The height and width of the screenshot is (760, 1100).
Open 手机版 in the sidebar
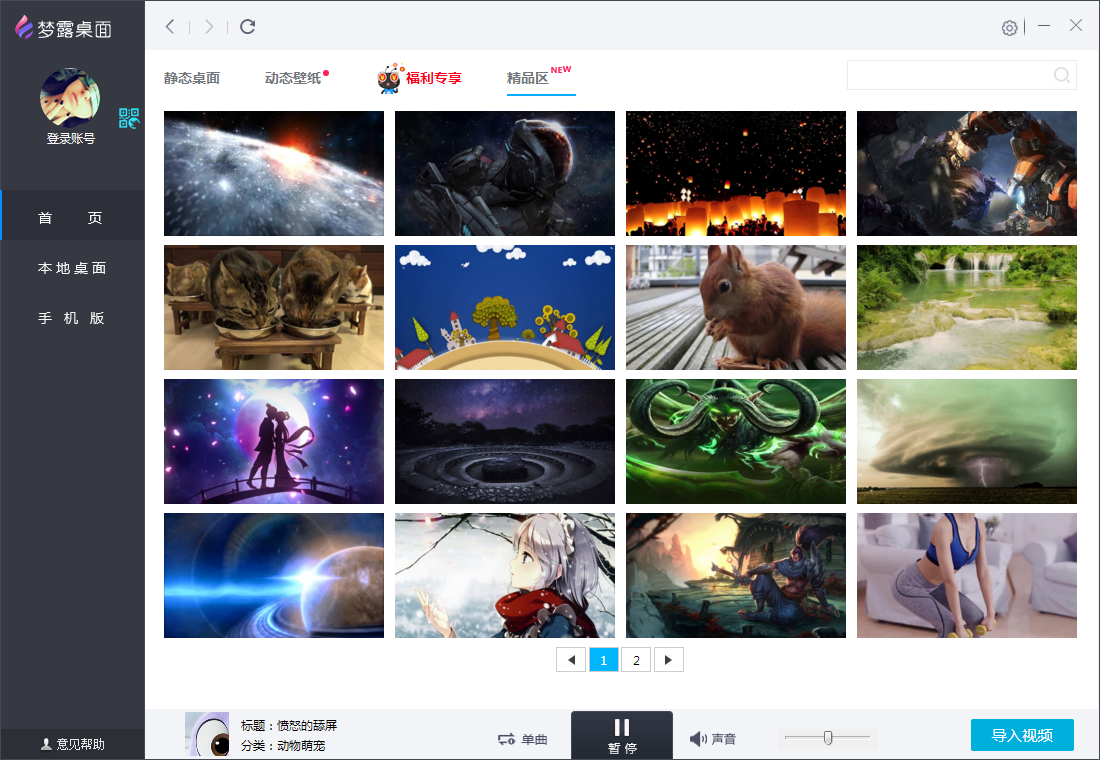tap(72, 318)
